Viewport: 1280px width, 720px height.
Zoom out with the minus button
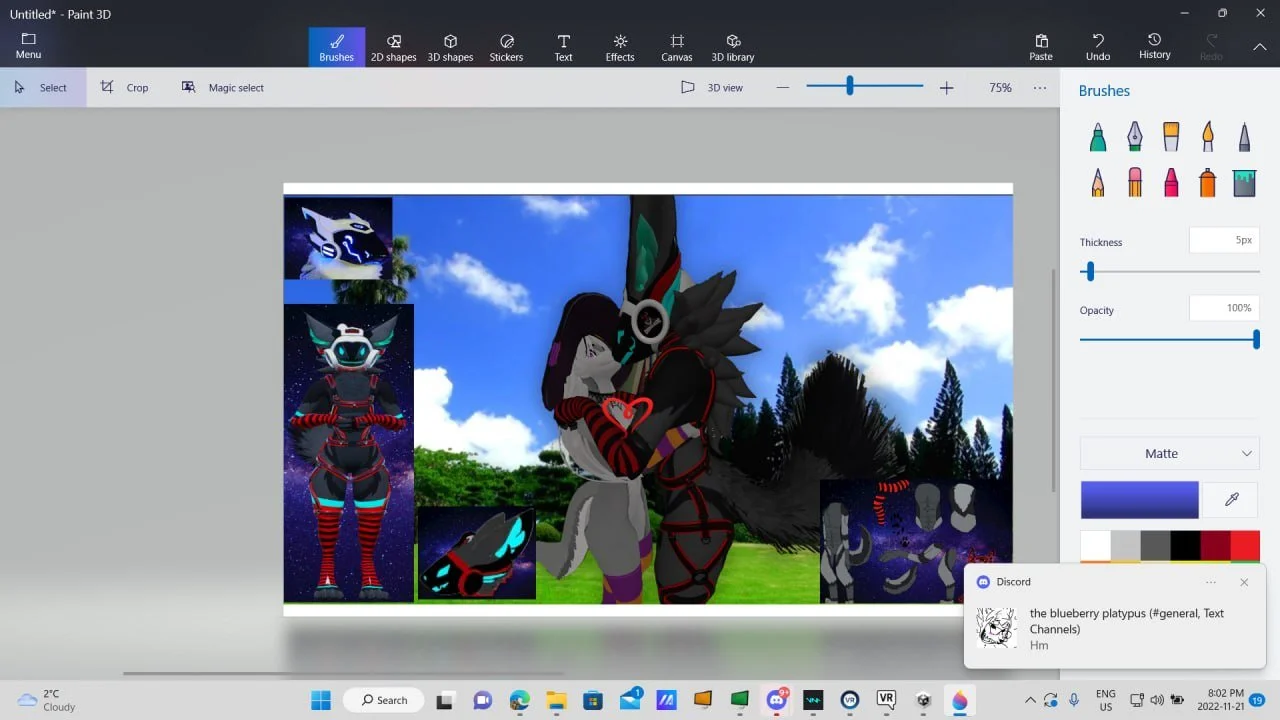[783, 88]
